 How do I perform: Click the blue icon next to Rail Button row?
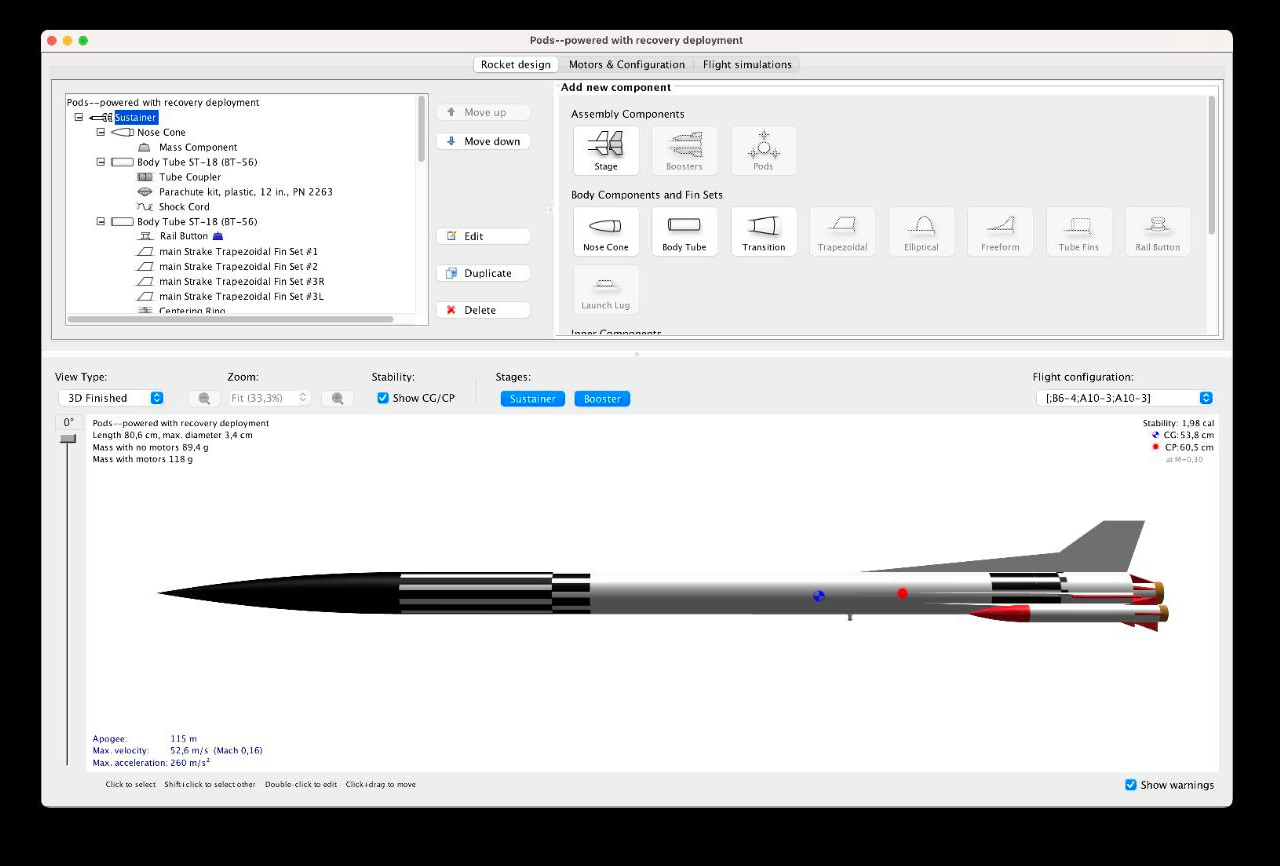click(217, 236)
